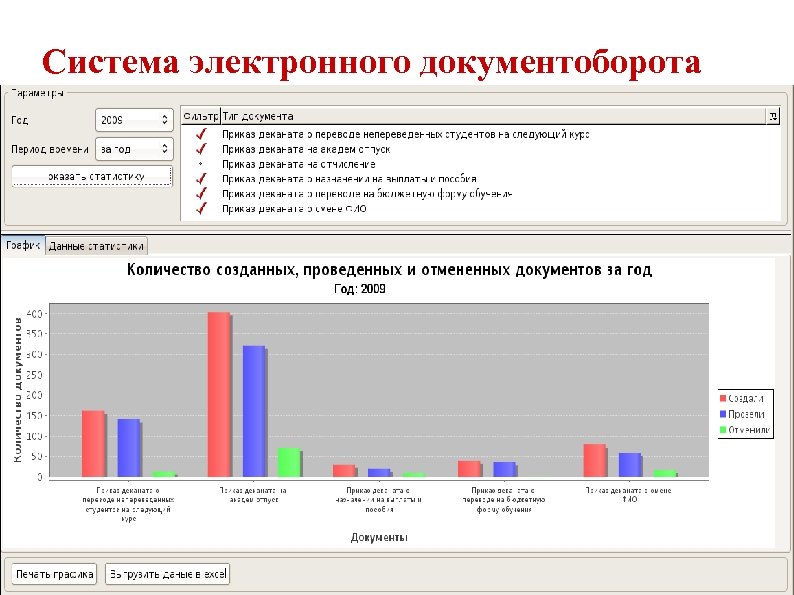Click the green bar for академ отпуск
The image size is (794, 595).
click(x=289, y=462)
